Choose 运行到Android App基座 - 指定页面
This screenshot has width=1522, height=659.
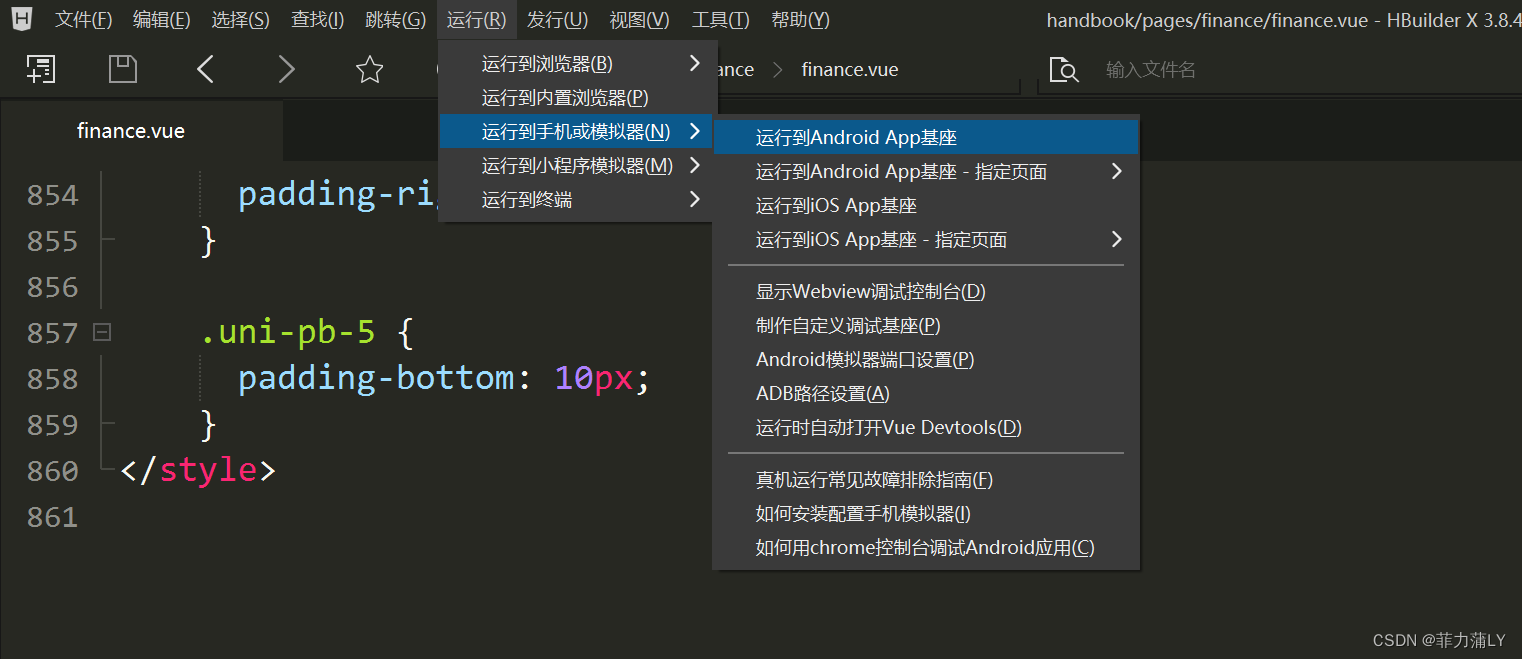click(x=926, y=172)
